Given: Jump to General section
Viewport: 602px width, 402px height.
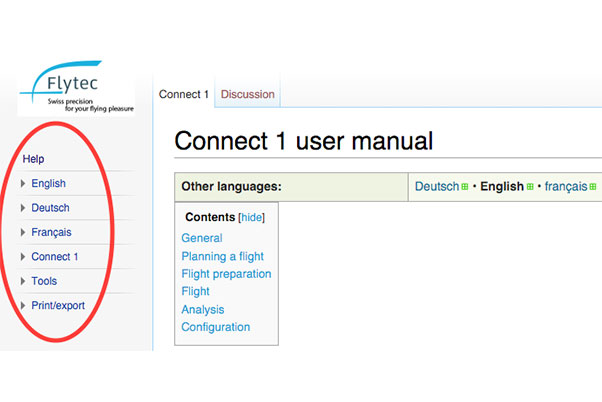Looking at the screenshot, I should point(202,238).
